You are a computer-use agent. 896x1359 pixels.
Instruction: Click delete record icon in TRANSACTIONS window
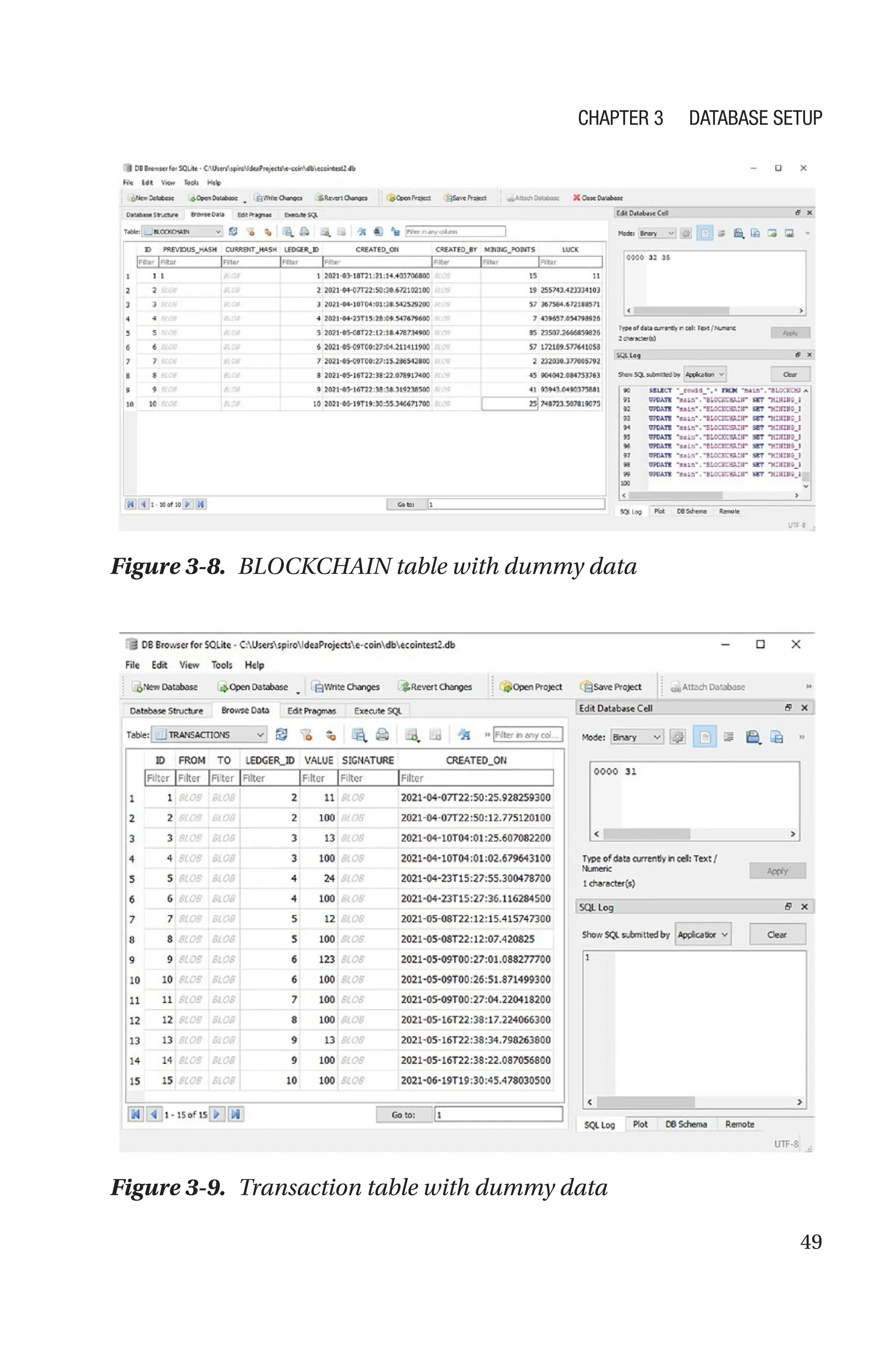point(435,734)
